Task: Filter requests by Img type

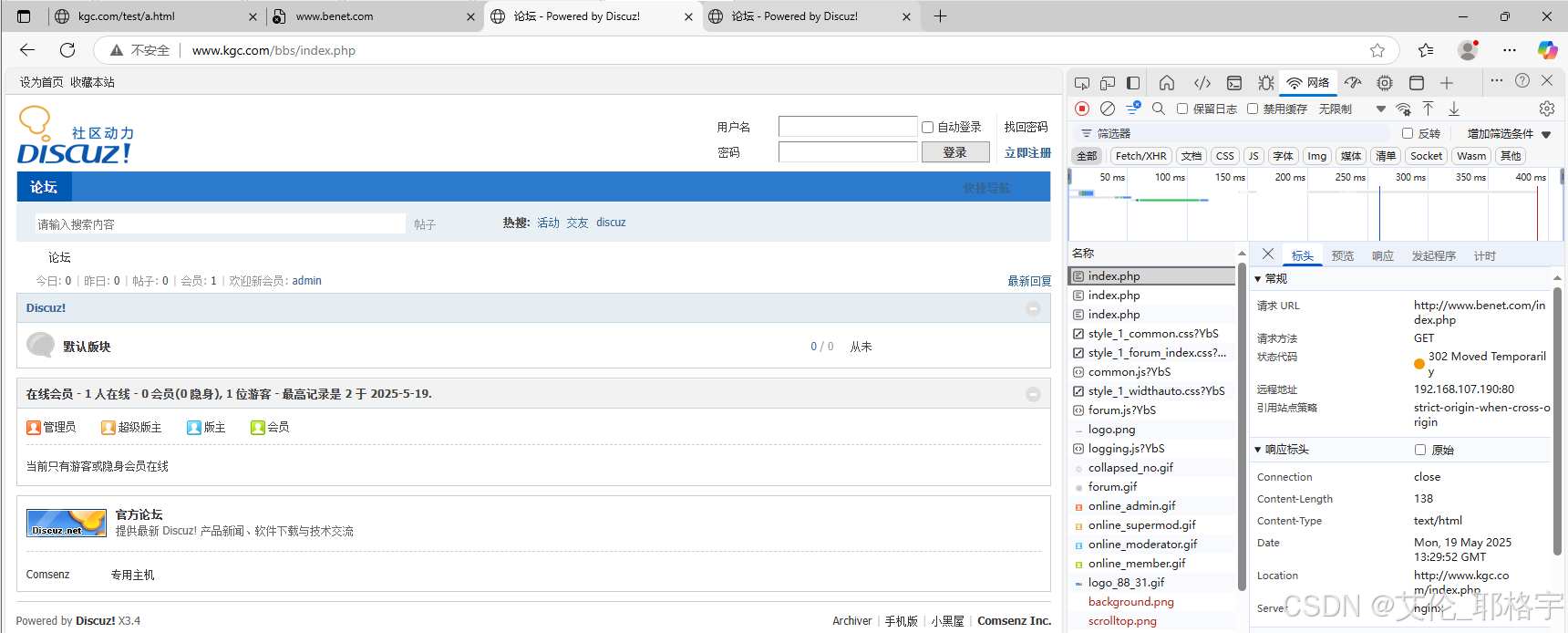Action: (1317, 156)
